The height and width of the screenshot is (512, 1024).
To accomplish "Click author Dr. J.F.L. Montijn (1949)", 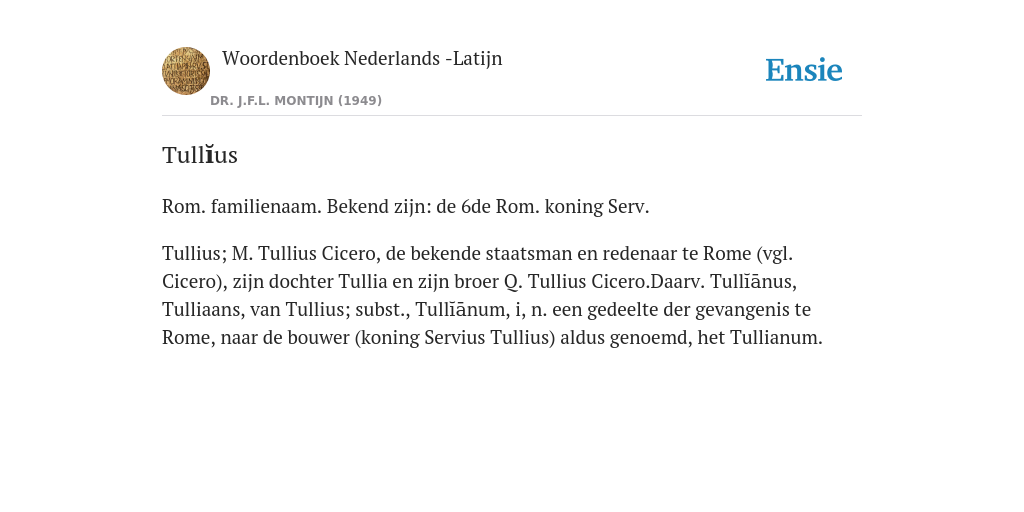I will (296, 101).
